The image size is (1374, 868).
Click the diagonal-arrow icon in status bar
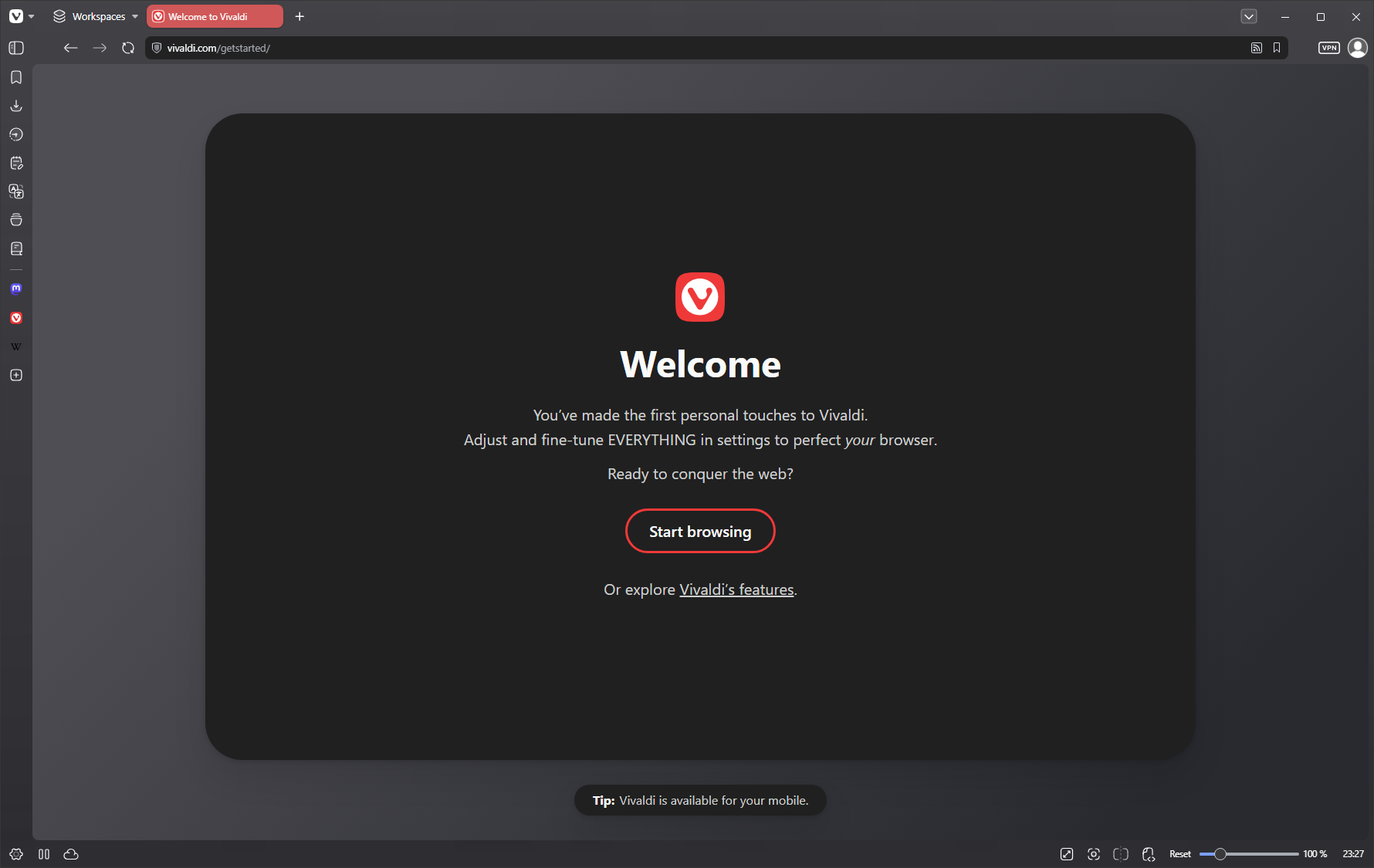pyautogui.click(x=1067, y=854)
